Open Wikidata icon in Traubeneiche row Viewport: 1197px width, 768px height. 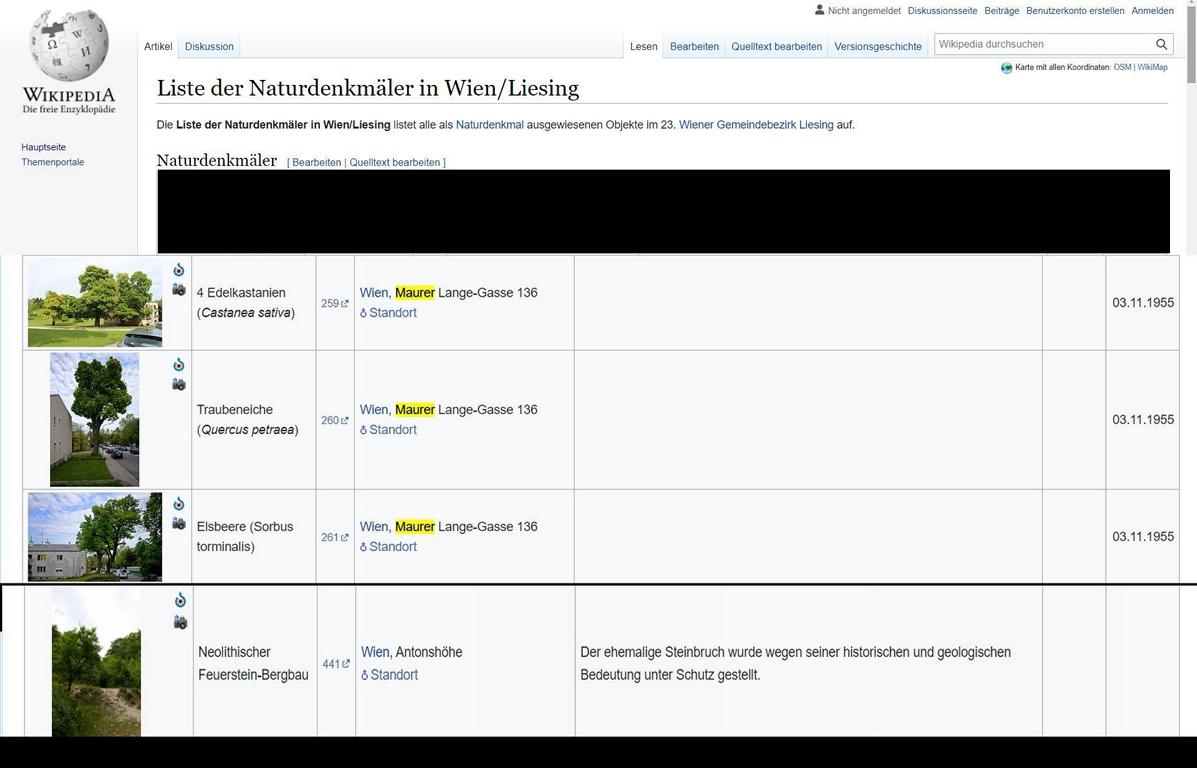(x=179, y=365)
